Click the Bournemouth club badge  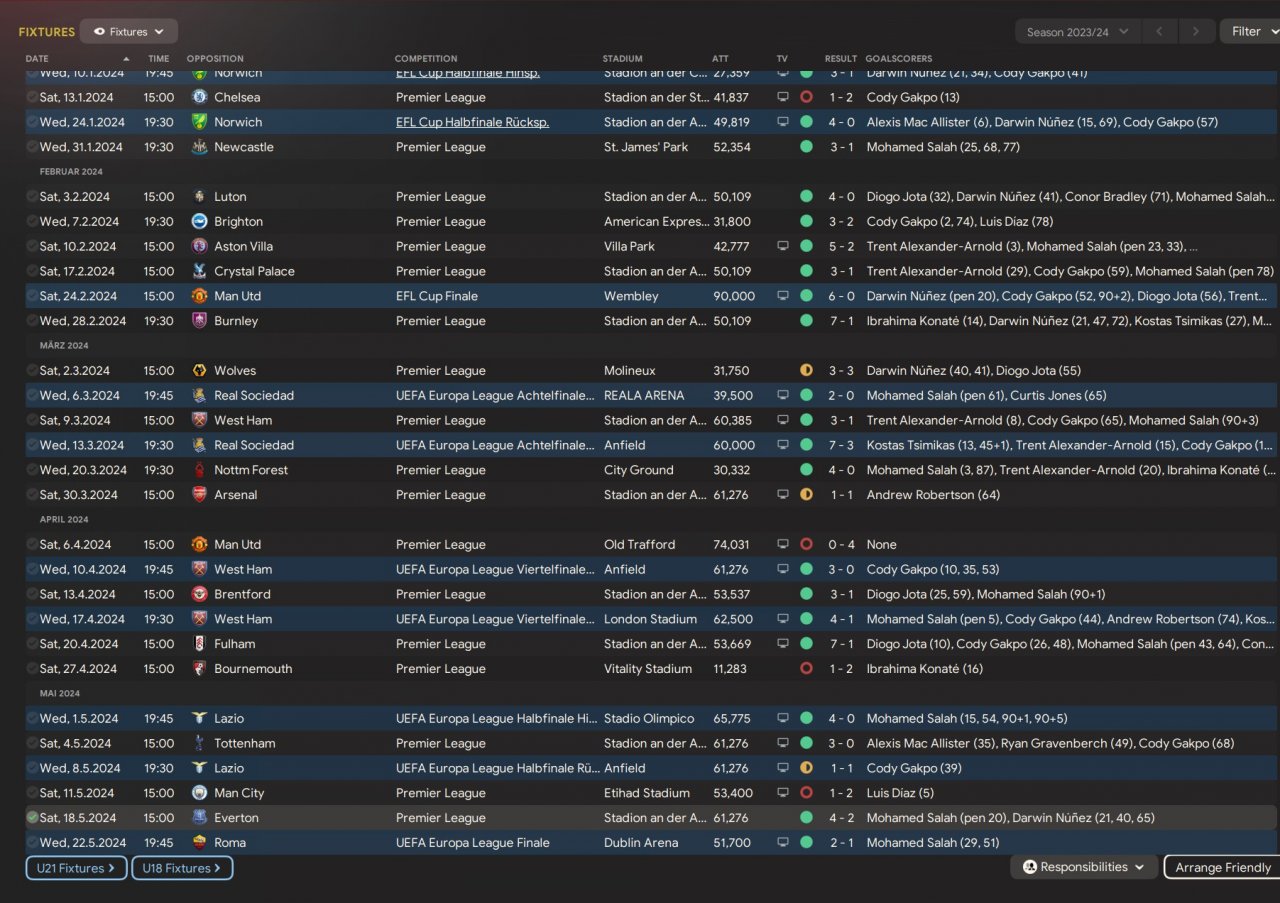(199, 669)
